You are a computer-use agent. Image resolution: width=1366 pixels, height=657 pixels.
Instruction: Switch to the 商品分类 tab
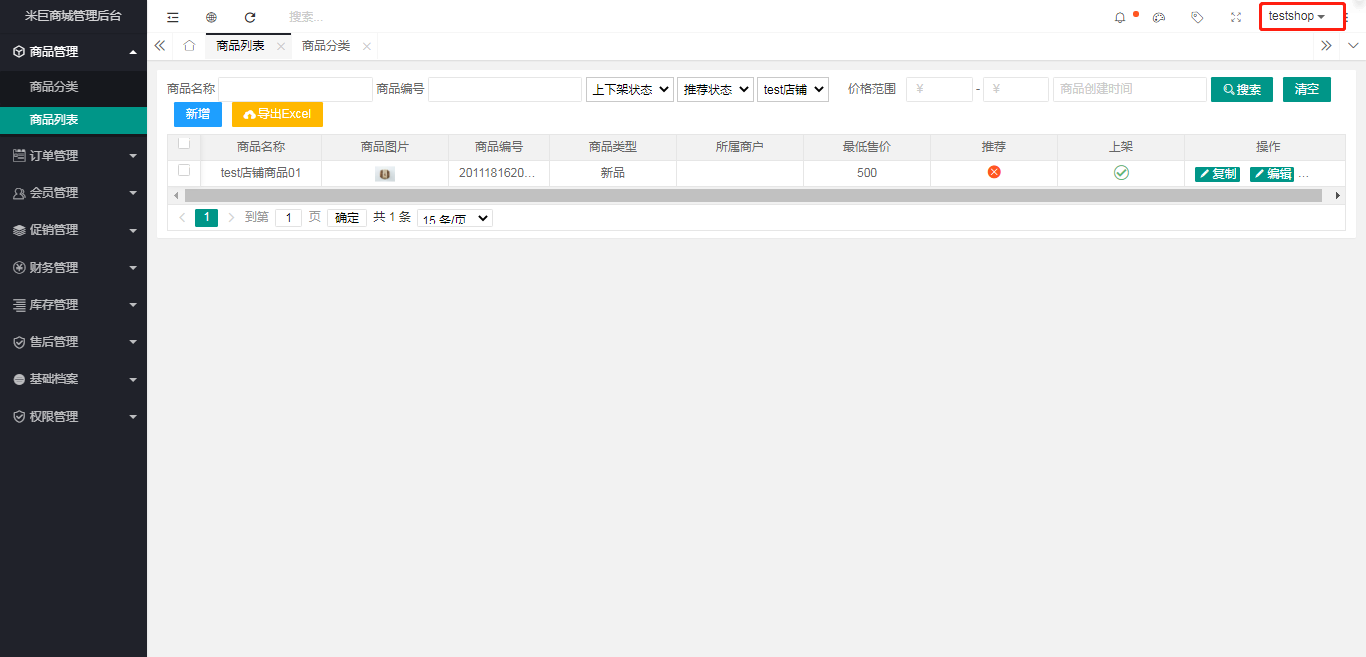[326, 46]
